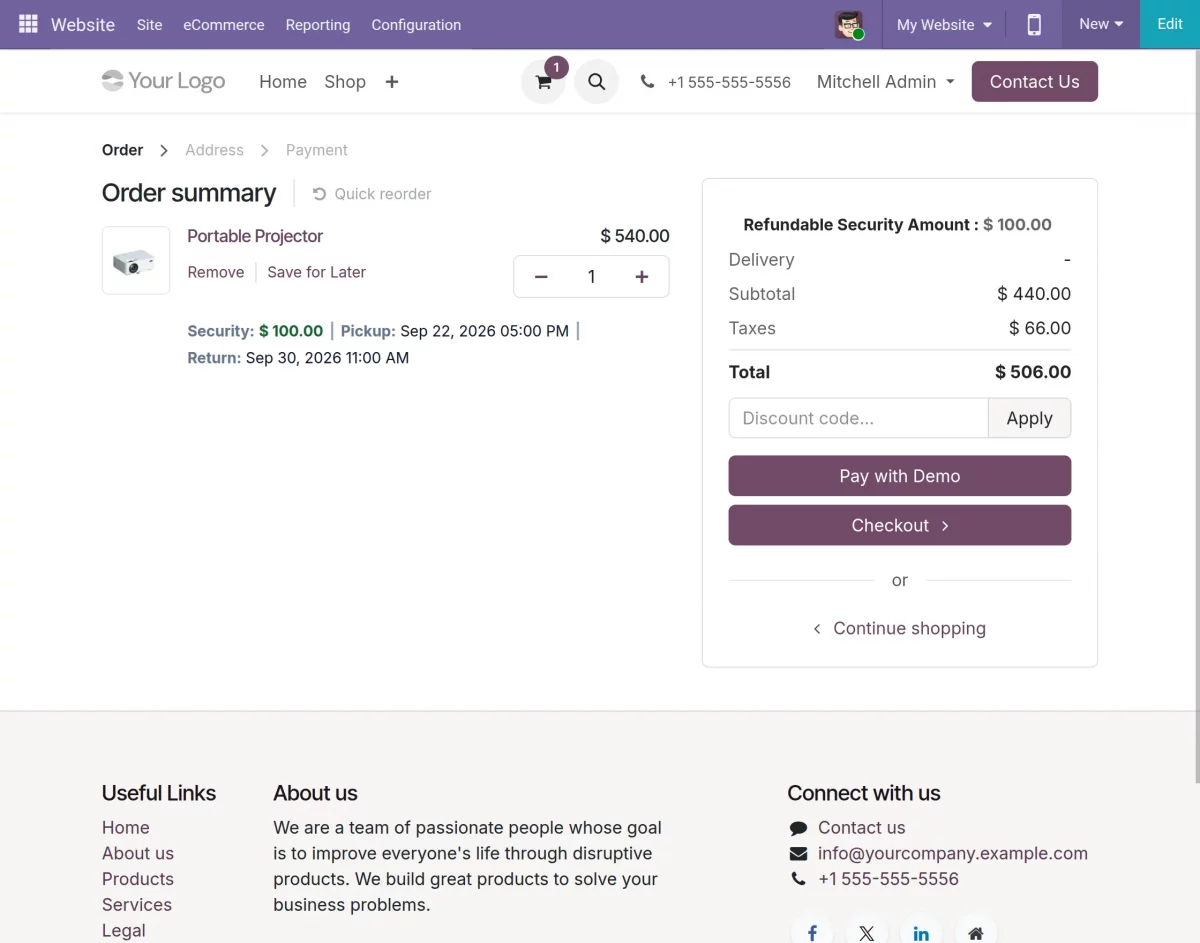Click the Facebook social icon

pyautogui.click(x=813, y=933)
